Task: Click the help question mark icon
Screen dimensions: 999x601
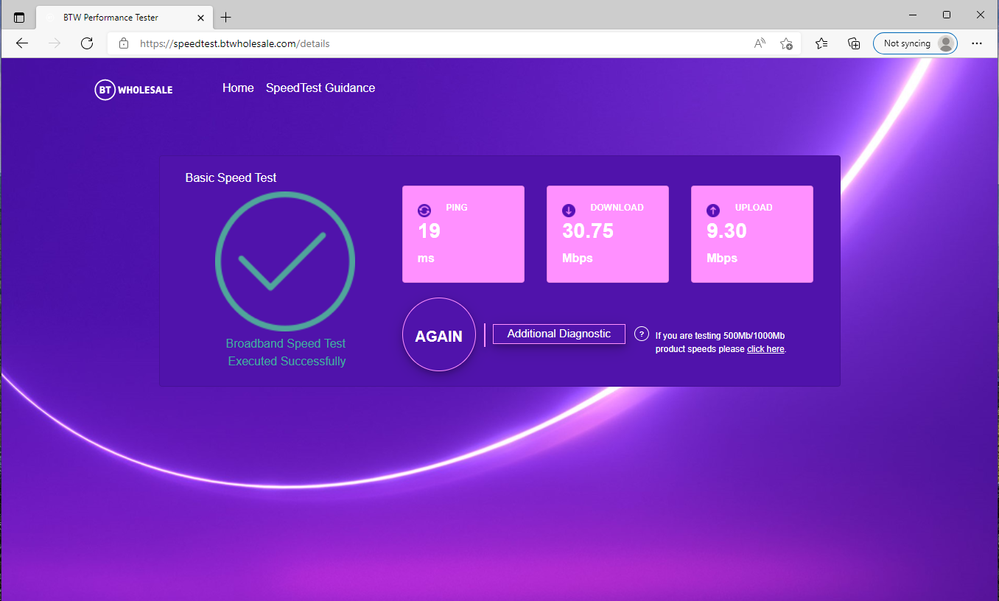Action: [642, 334]
